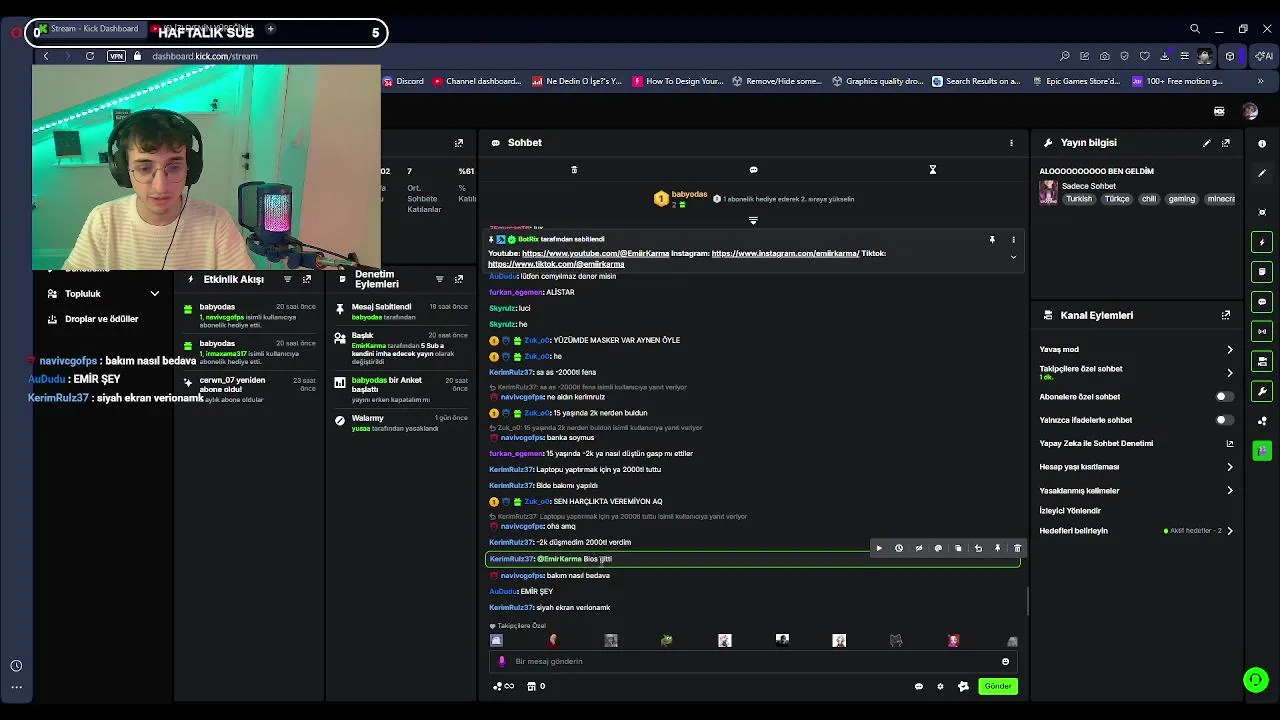
Task: Open the pinned message options menu
Action: [1013, 240]
